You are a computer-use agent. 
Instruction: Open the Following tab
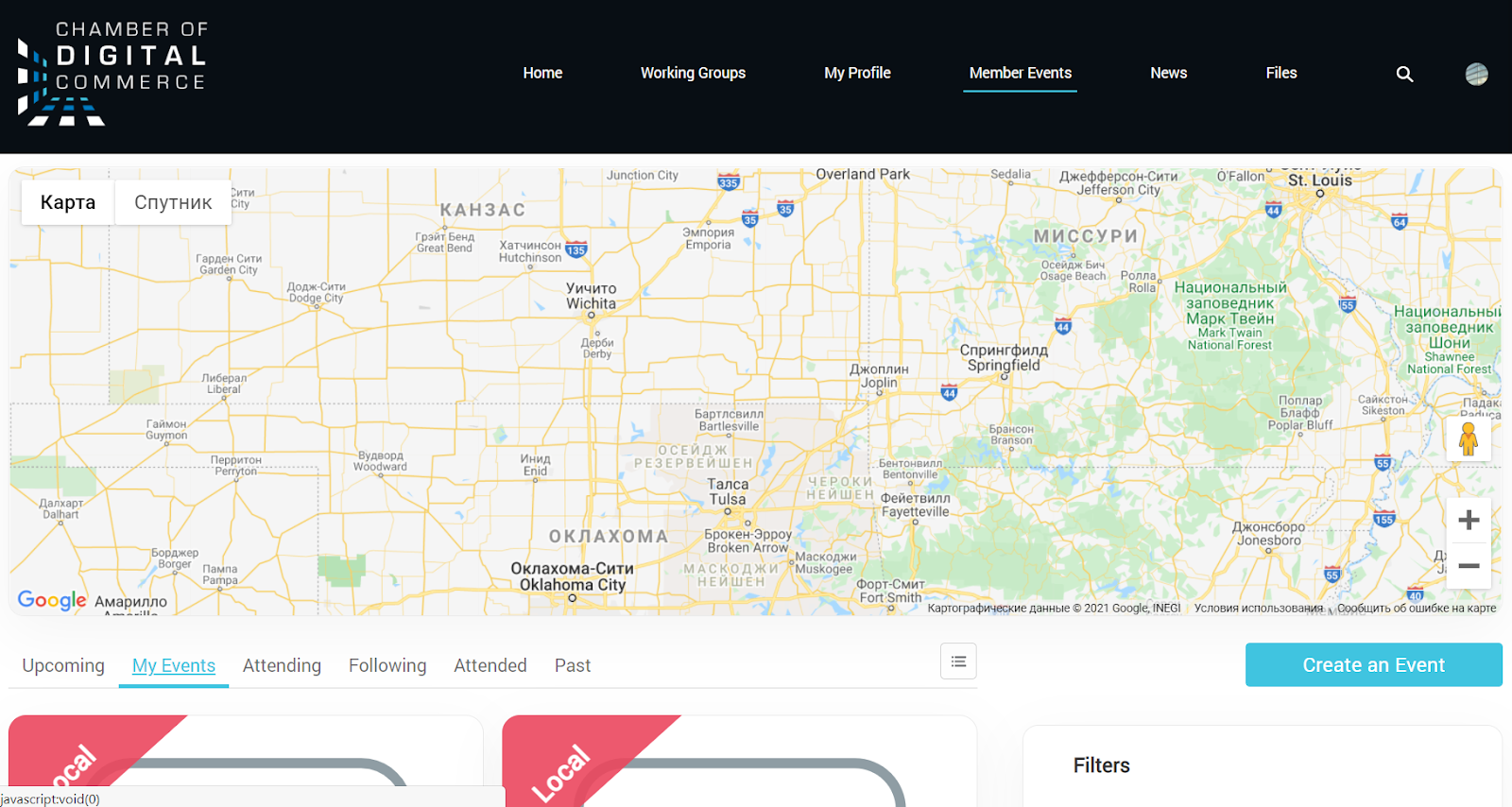pos(387,665)
